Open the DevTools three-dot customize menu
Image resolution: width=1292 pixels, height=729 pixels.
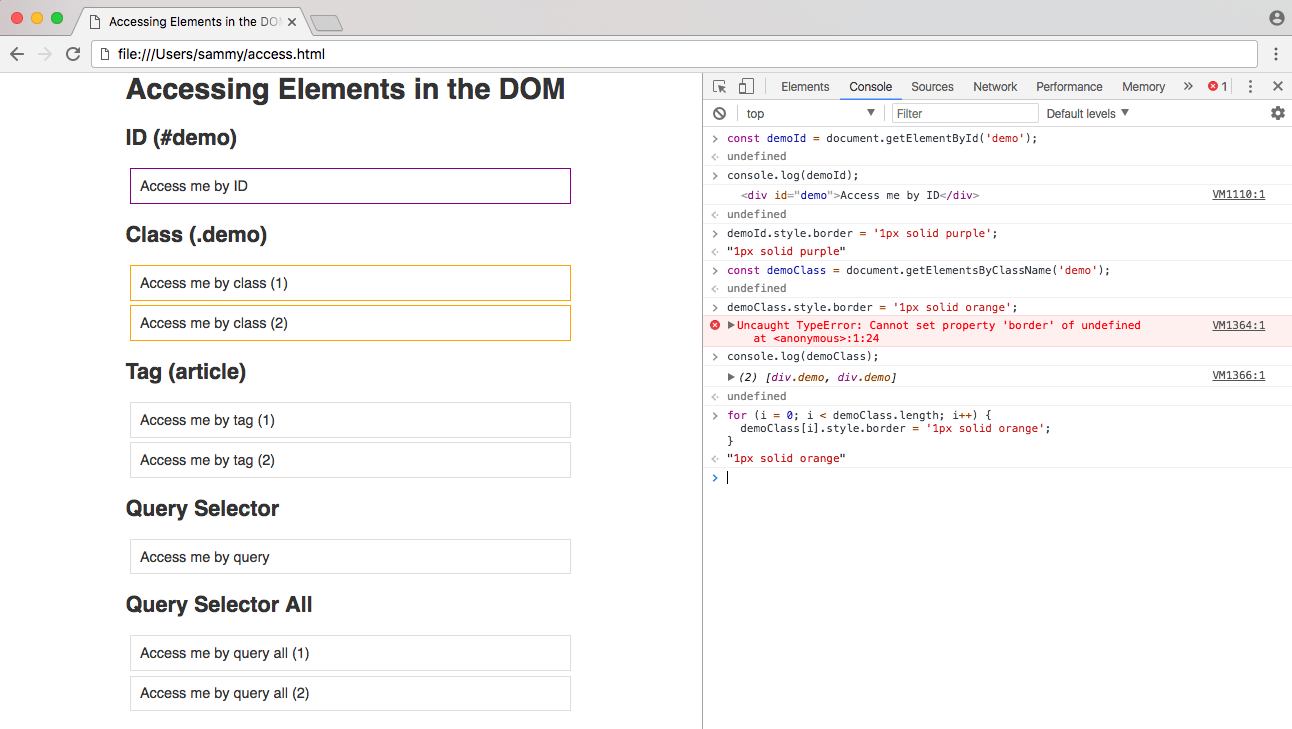click(1250, 86)
